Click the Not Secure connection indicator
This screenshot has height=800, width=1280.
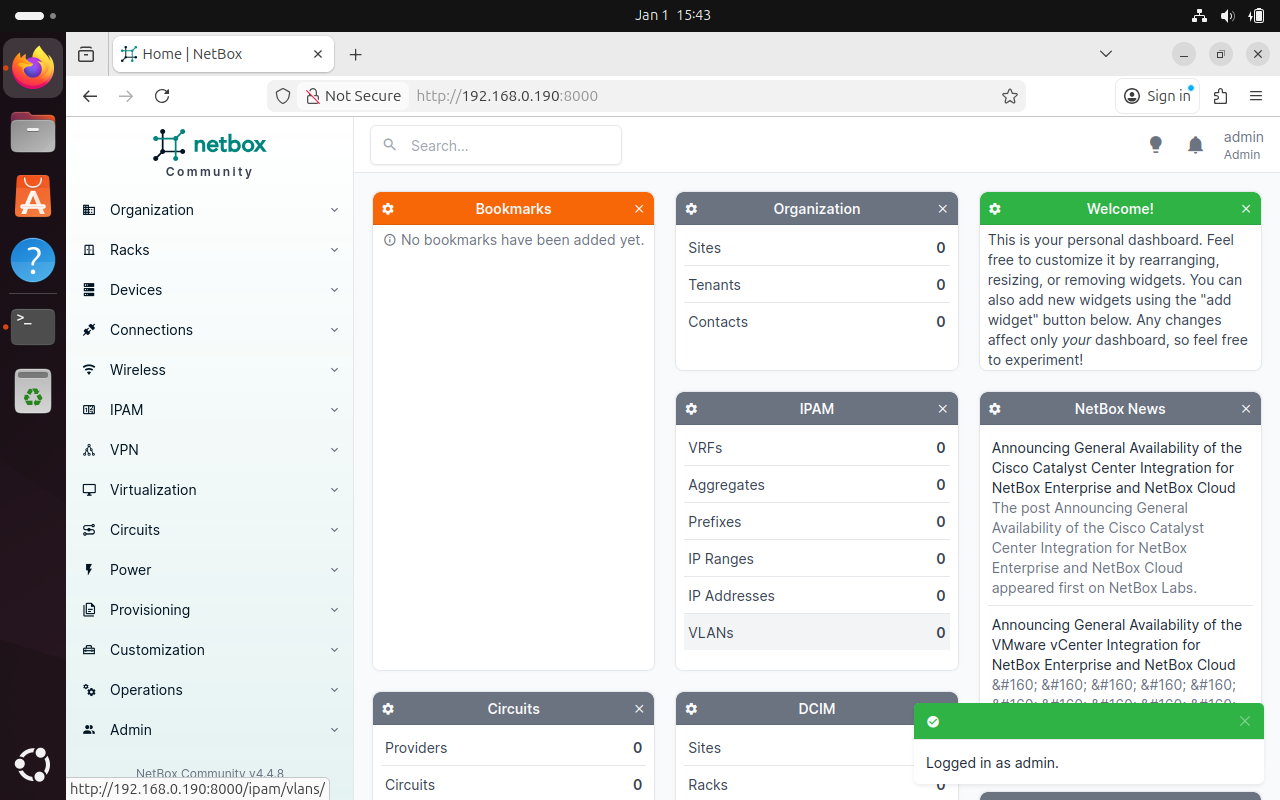353,96
